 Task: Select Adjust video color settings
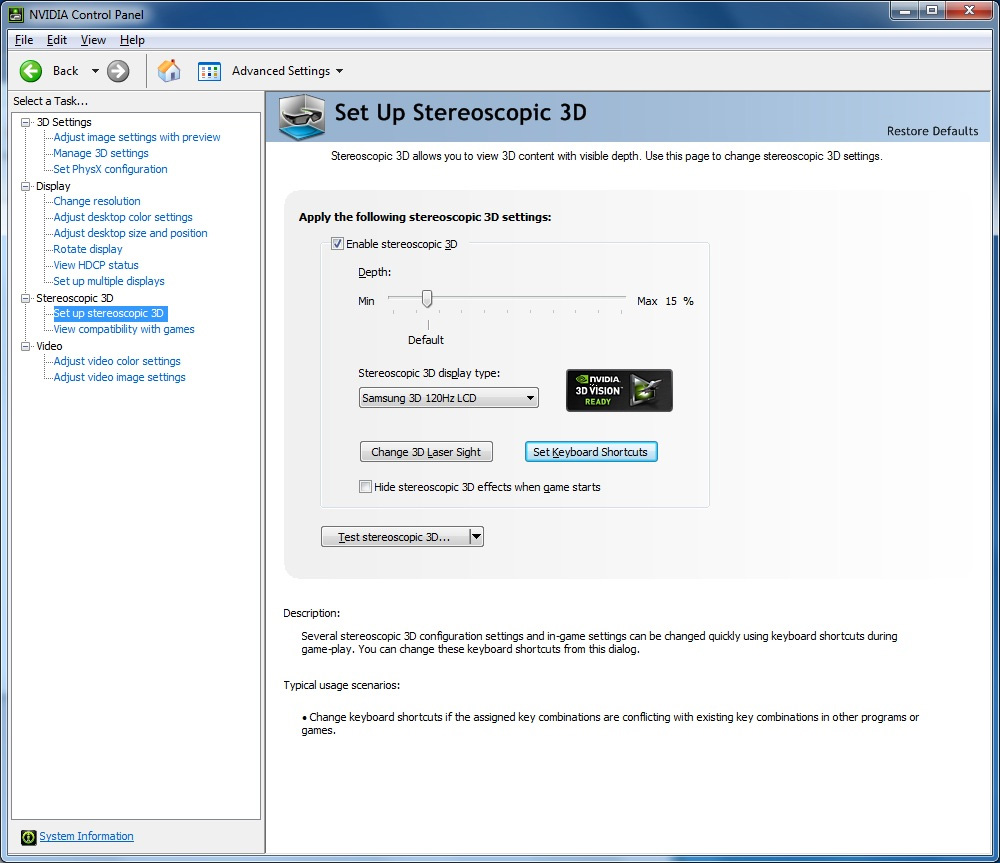tap(117, 361)
